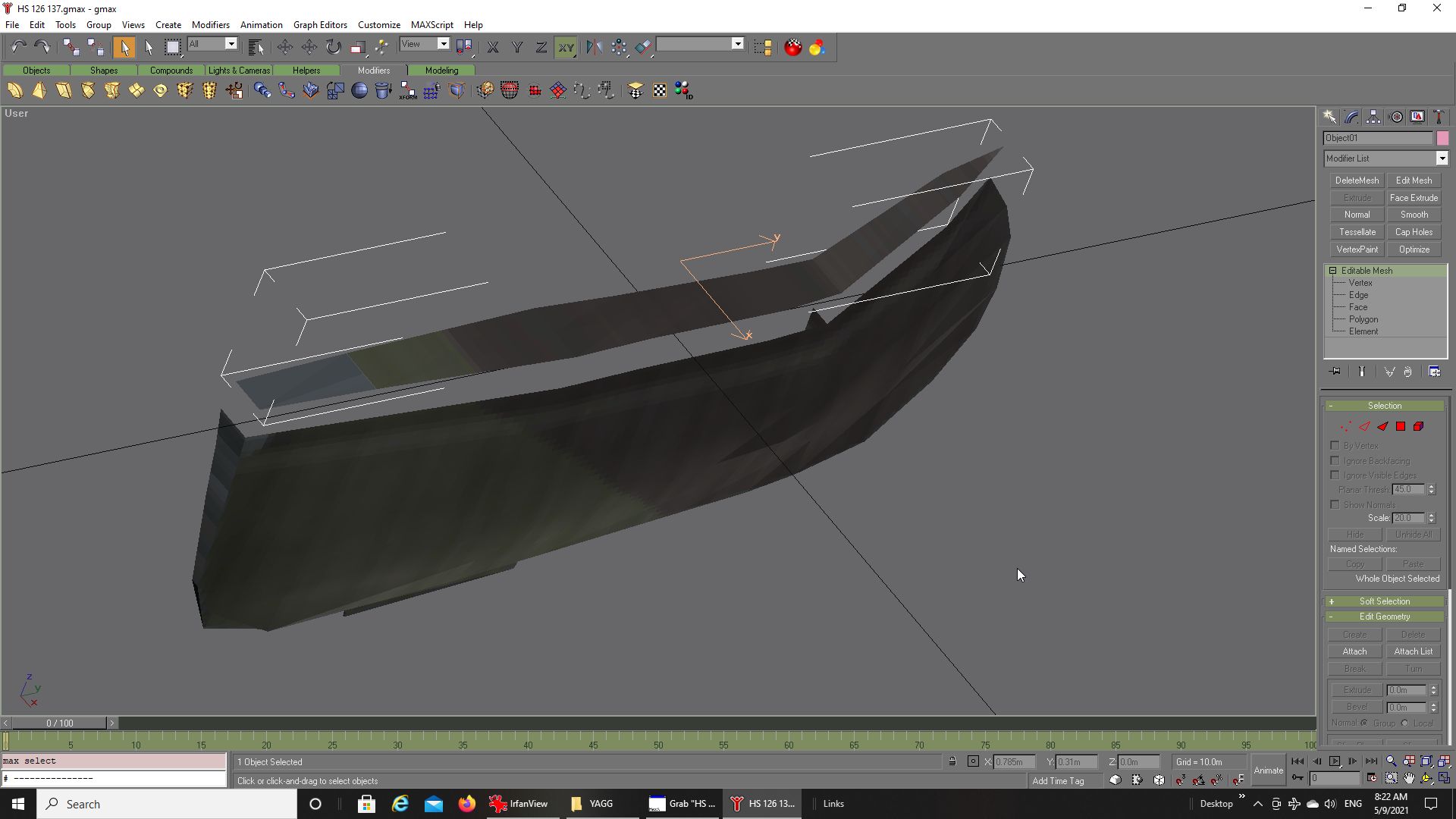Open the Modifier List dropdown
1456x819 pixels.
coord(1442,158)
